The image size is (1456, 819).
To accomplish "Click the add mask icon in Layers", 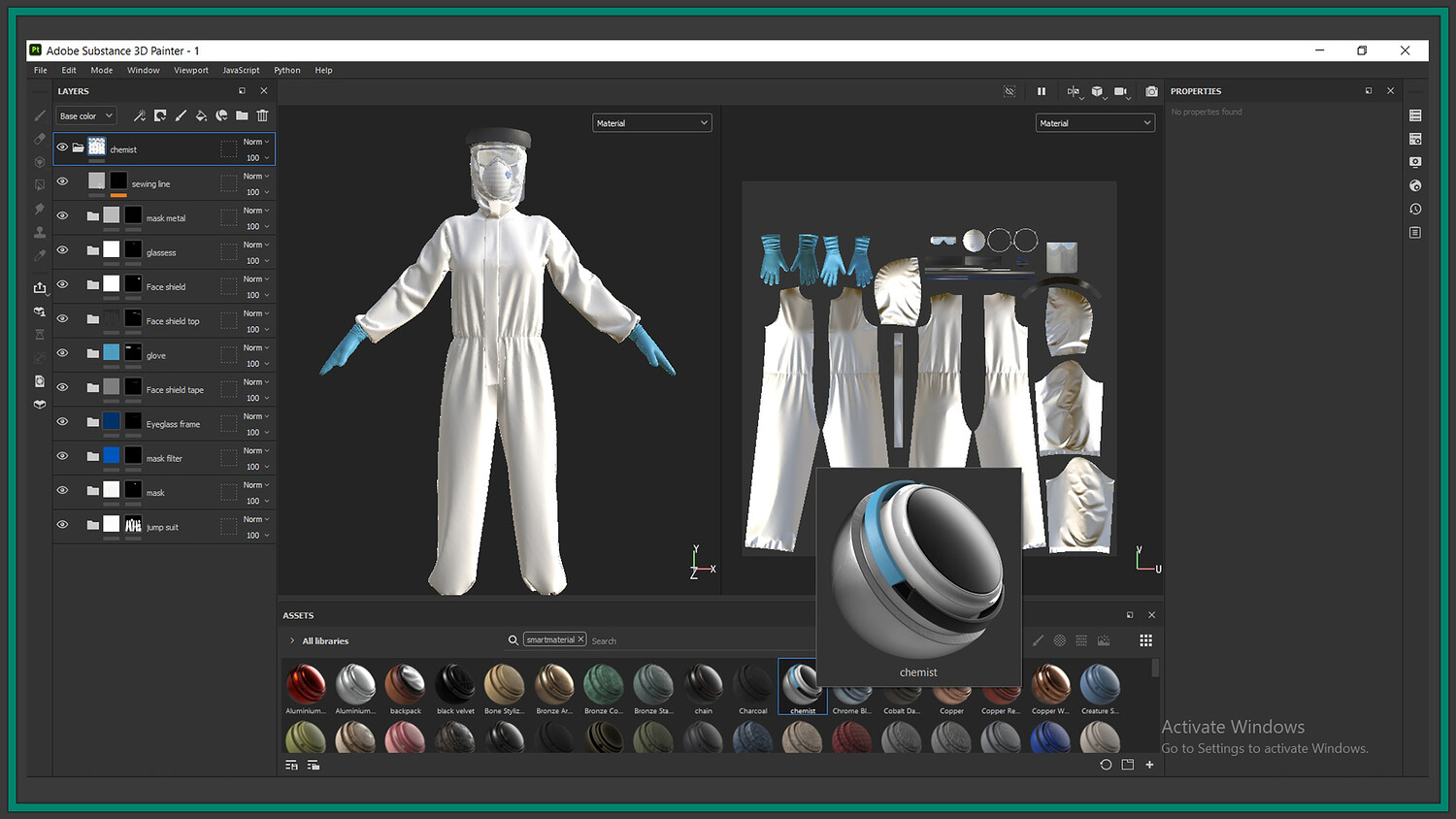I will tap(160, 115).
